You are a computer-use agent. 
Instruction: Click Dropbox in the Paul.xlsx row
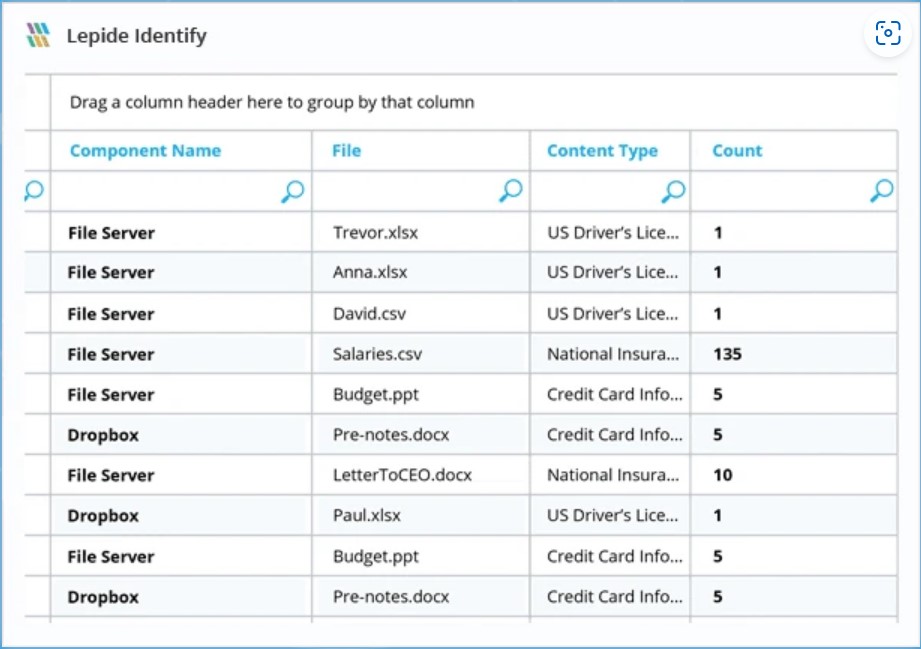[x=103, y=516]
